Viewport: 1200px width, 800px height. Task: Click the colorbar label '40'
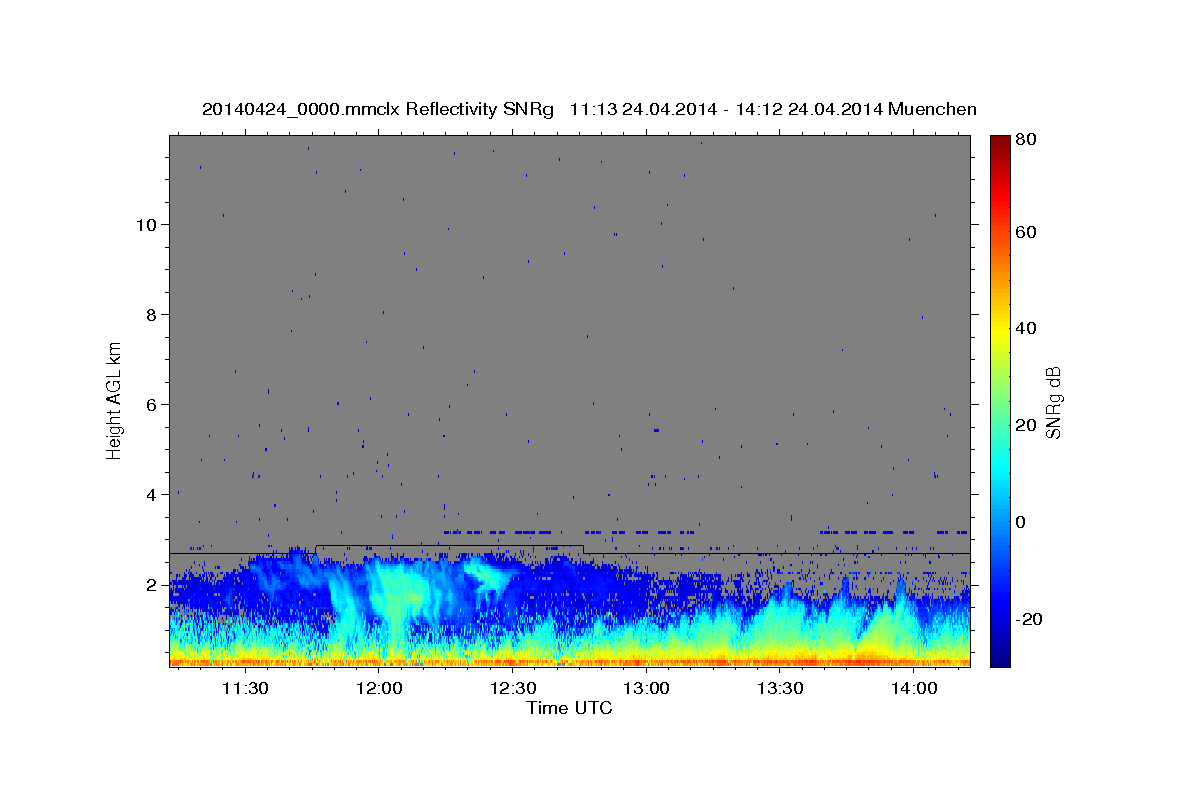click(x=1025, y=328)
